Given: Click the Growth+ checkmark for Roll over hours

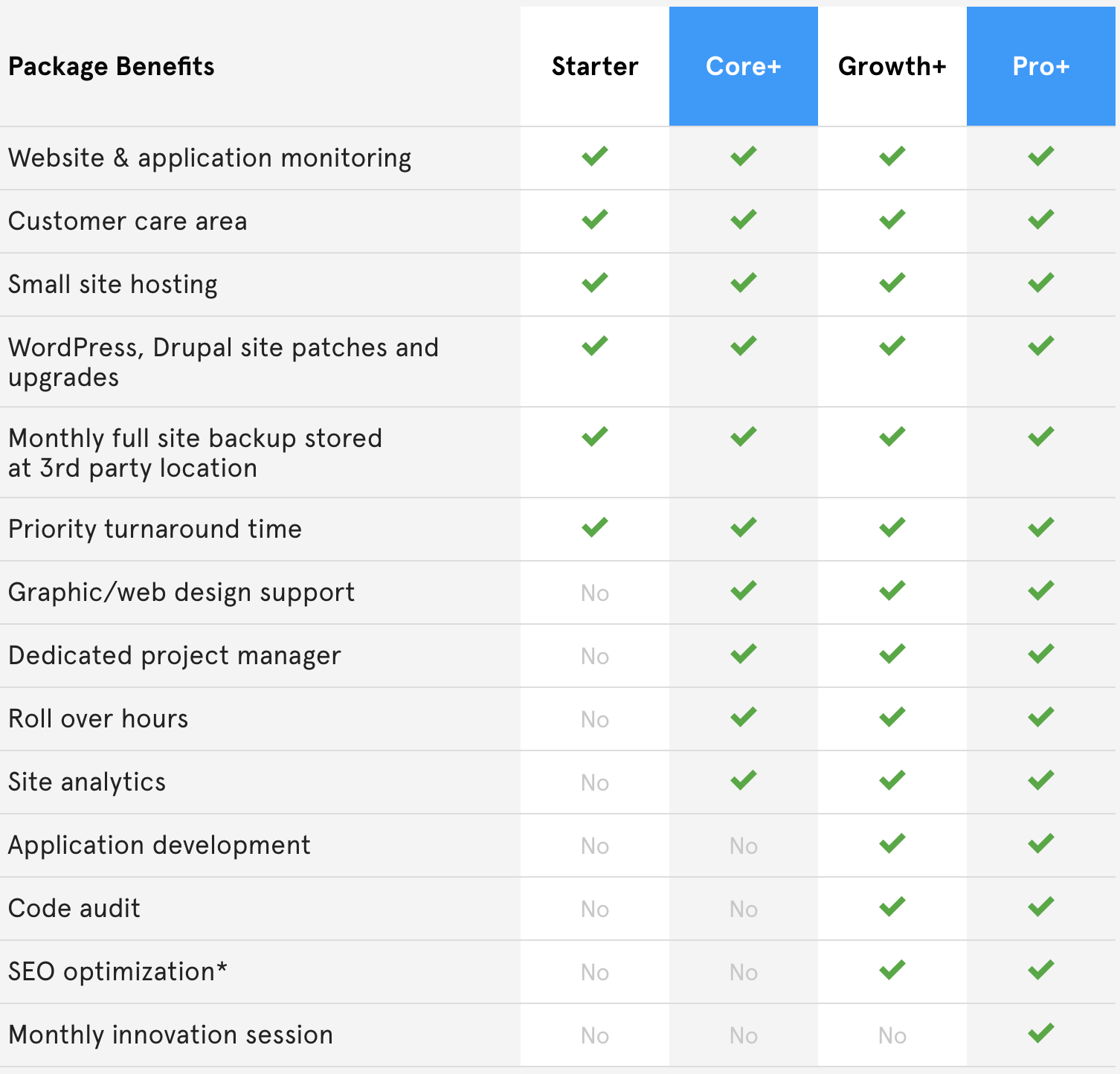Looking at the screenshot, I should pos(892,717).
